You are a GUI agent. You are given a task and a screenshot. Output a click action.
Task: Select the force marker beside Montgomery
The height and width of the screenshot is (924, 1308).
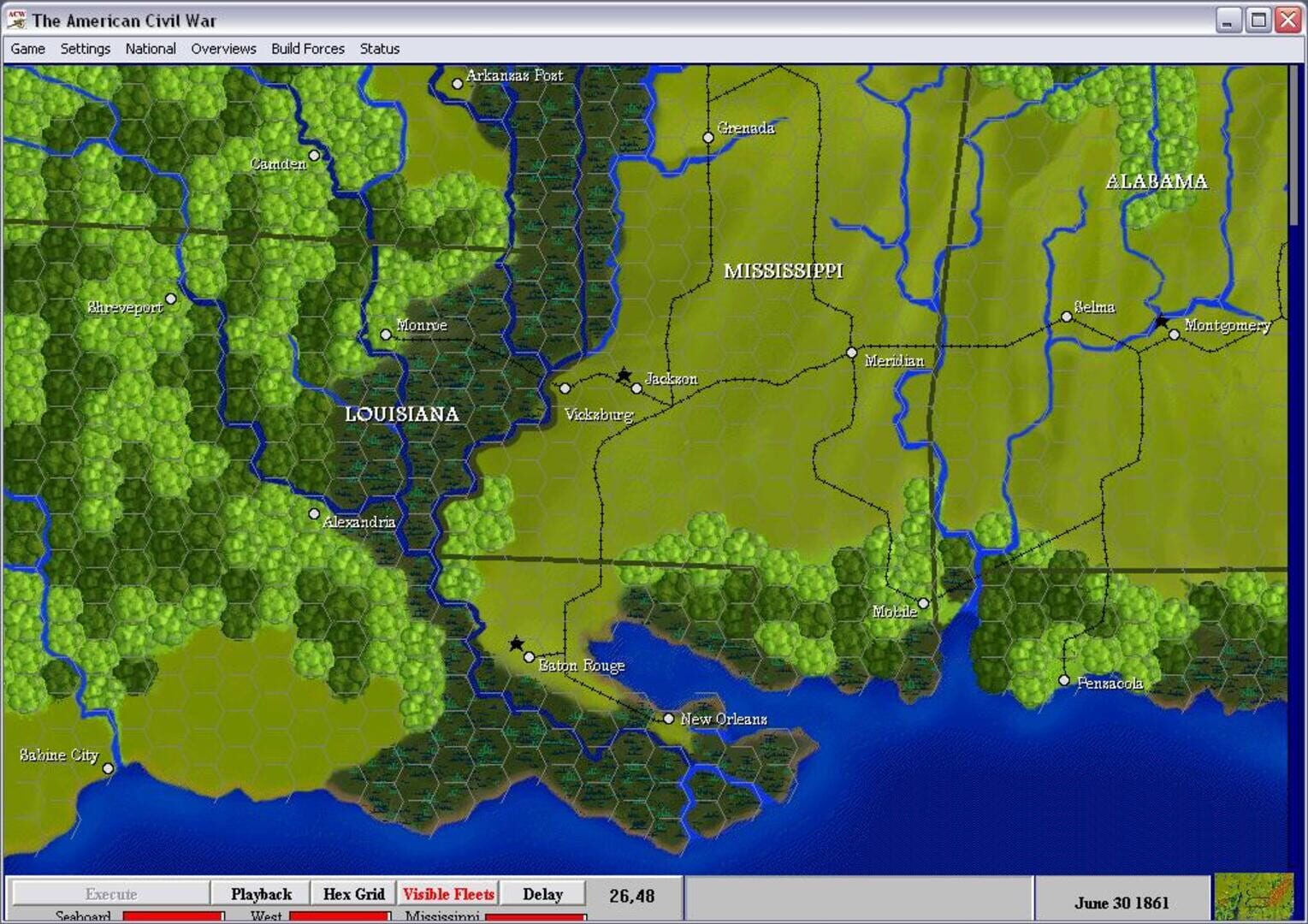1161,323
